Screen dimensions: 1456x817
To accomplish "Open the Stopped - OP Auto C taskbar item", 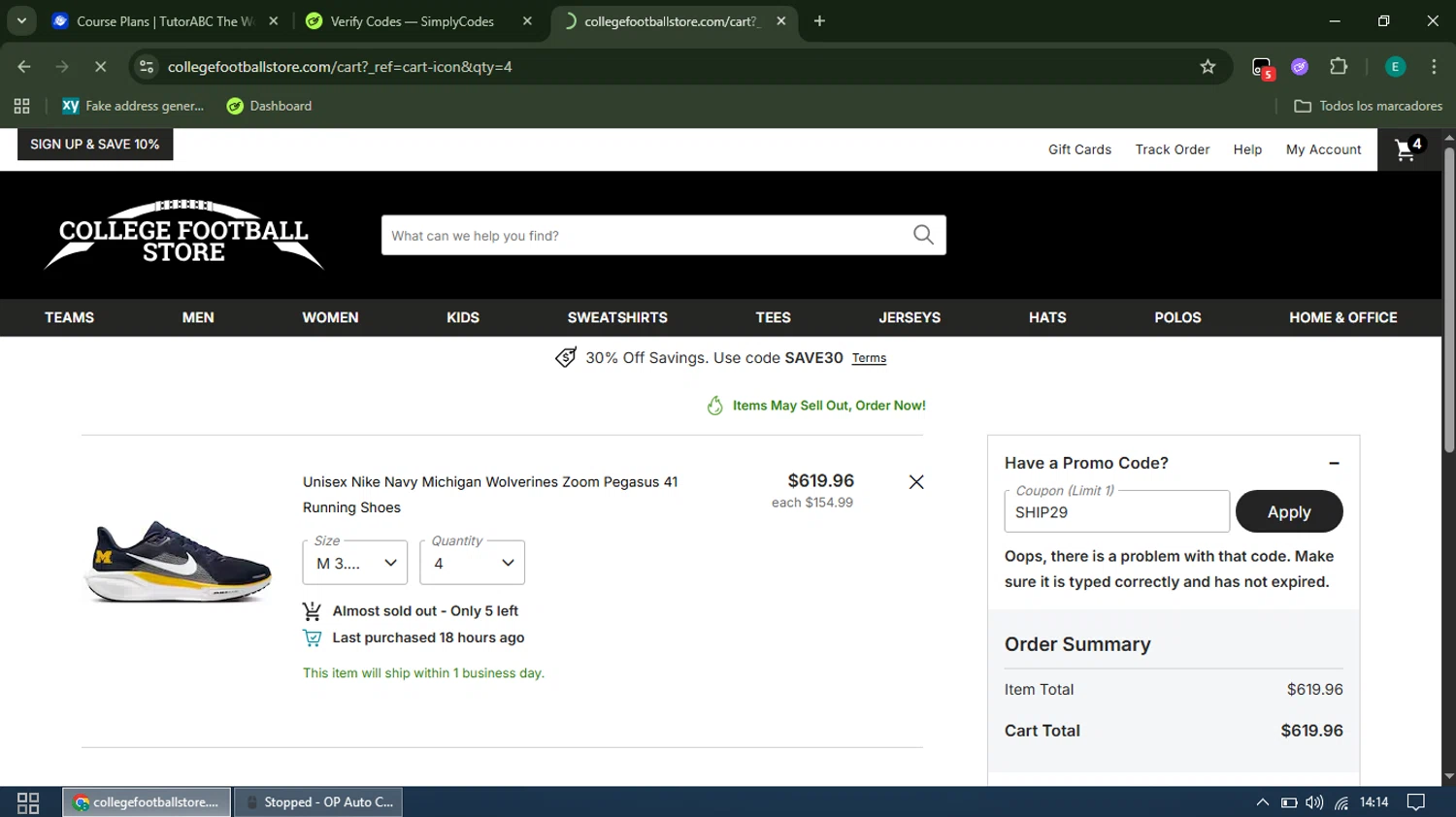I will [318, 802].
